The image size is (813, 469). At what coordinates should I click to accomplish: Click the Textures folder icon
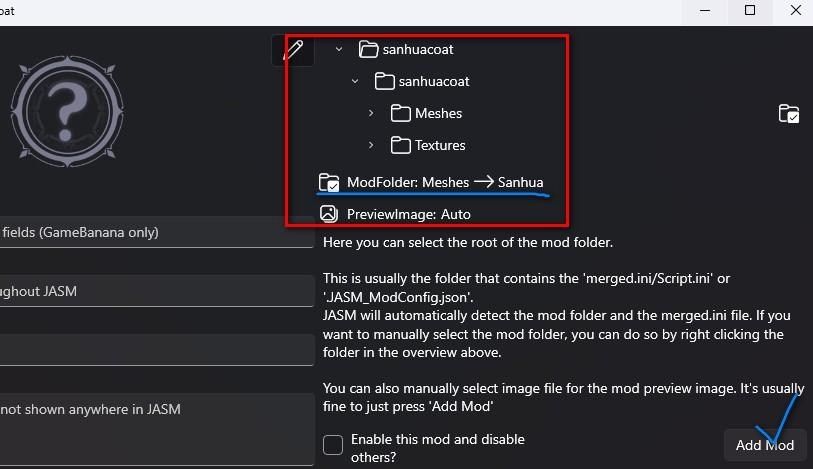tap(400, 145)
